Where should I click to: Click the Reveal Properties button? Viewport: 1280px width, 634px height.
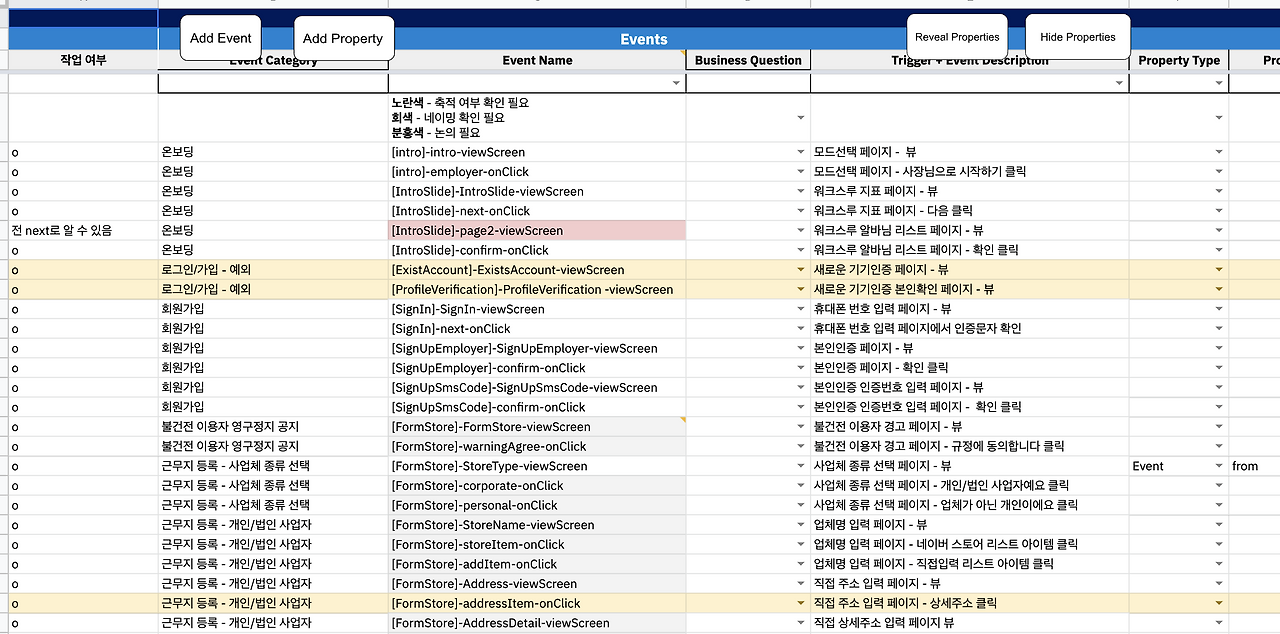957,37
